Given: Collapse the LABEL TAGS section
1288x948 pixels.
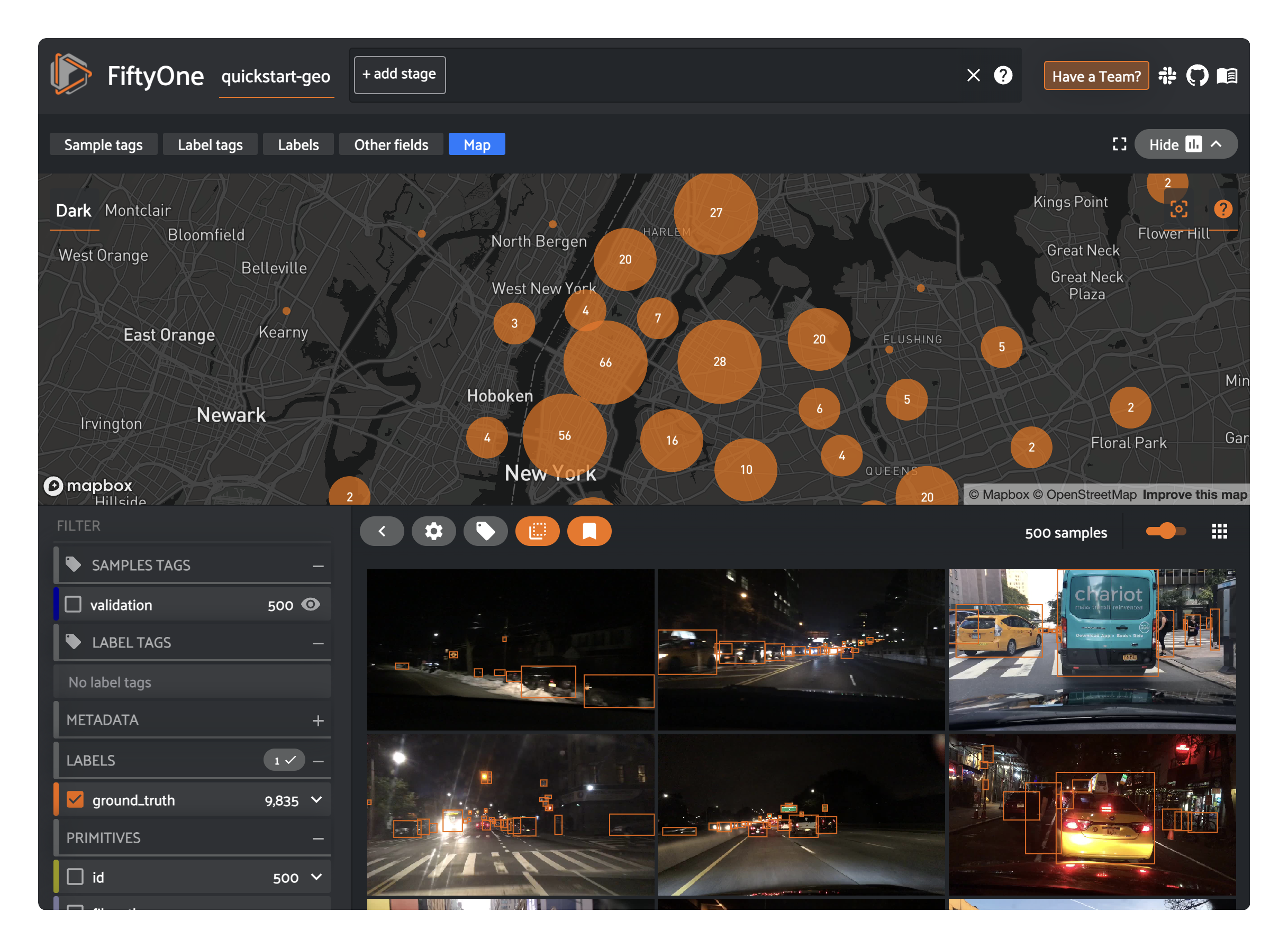Looking at the screenshot, I should point(318,643).
